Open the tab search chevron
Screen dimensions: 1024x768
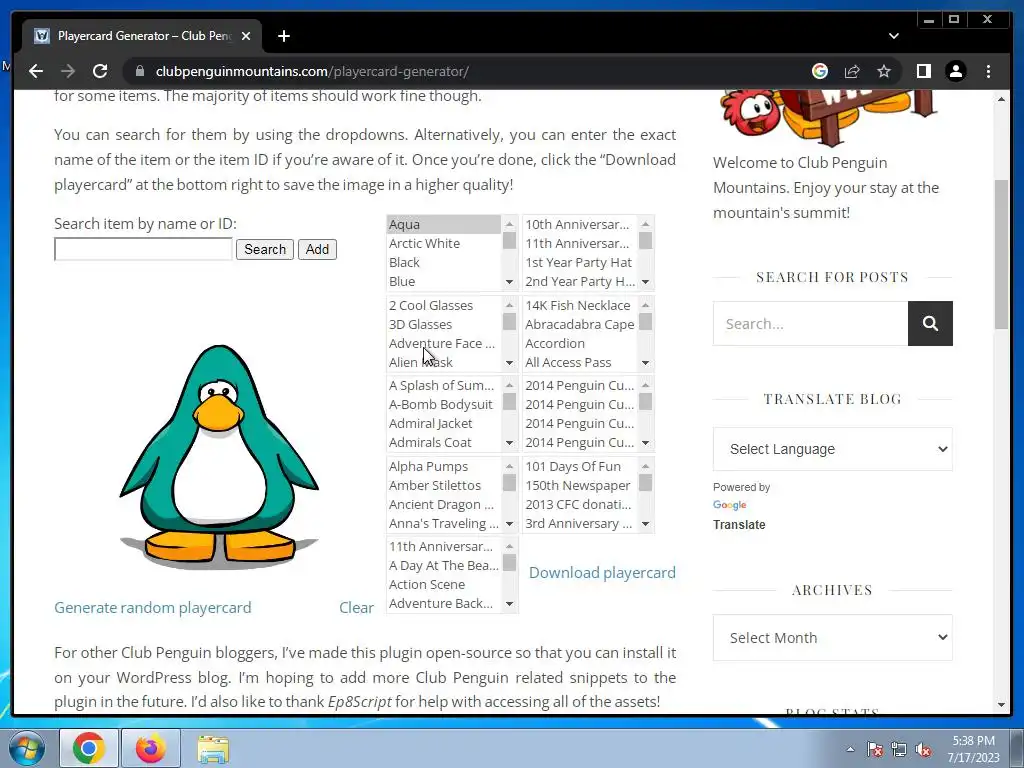pyautogui.click(x=893, y=36)
